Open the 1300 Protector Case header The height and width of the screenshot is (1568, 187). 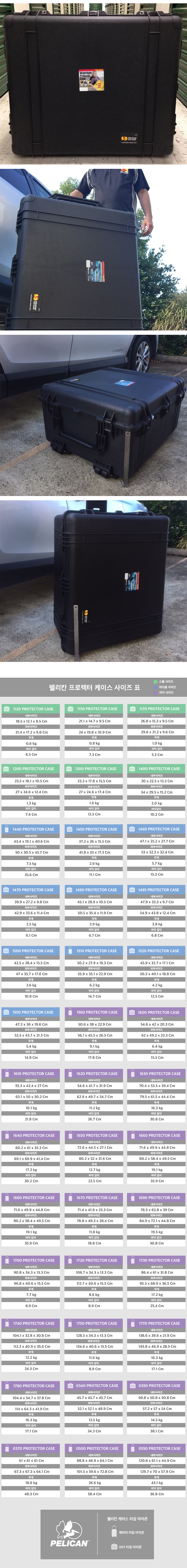[x=93, y=769]
